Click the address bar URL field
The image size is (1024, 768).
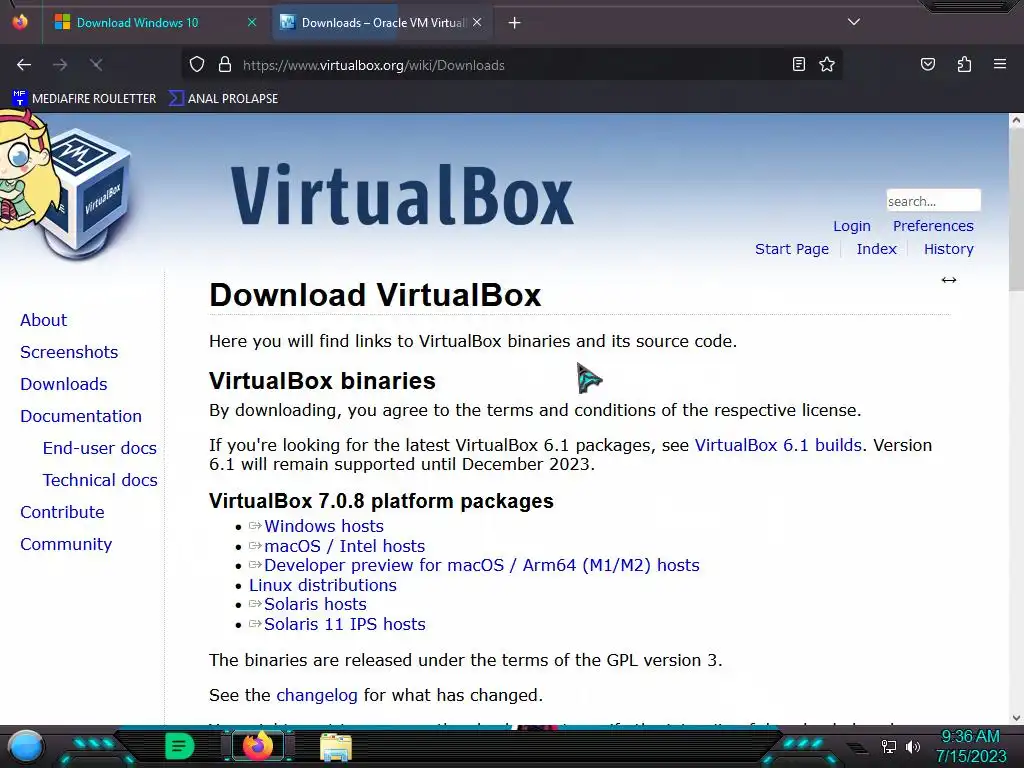tap(513, 65)
